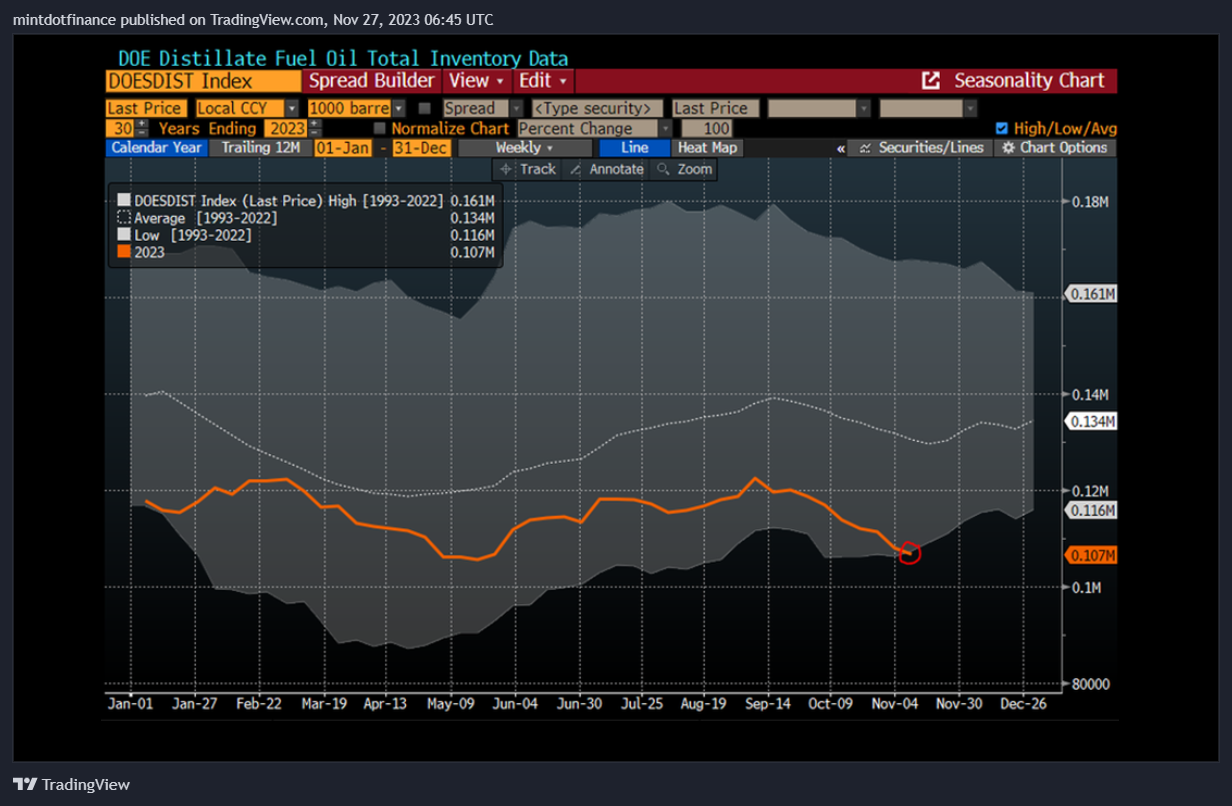Image resolution: width=1232 pixels, height=806 pixels.
Task: Switch to Calendar Year mode
Action: click(x=156, y=147)
